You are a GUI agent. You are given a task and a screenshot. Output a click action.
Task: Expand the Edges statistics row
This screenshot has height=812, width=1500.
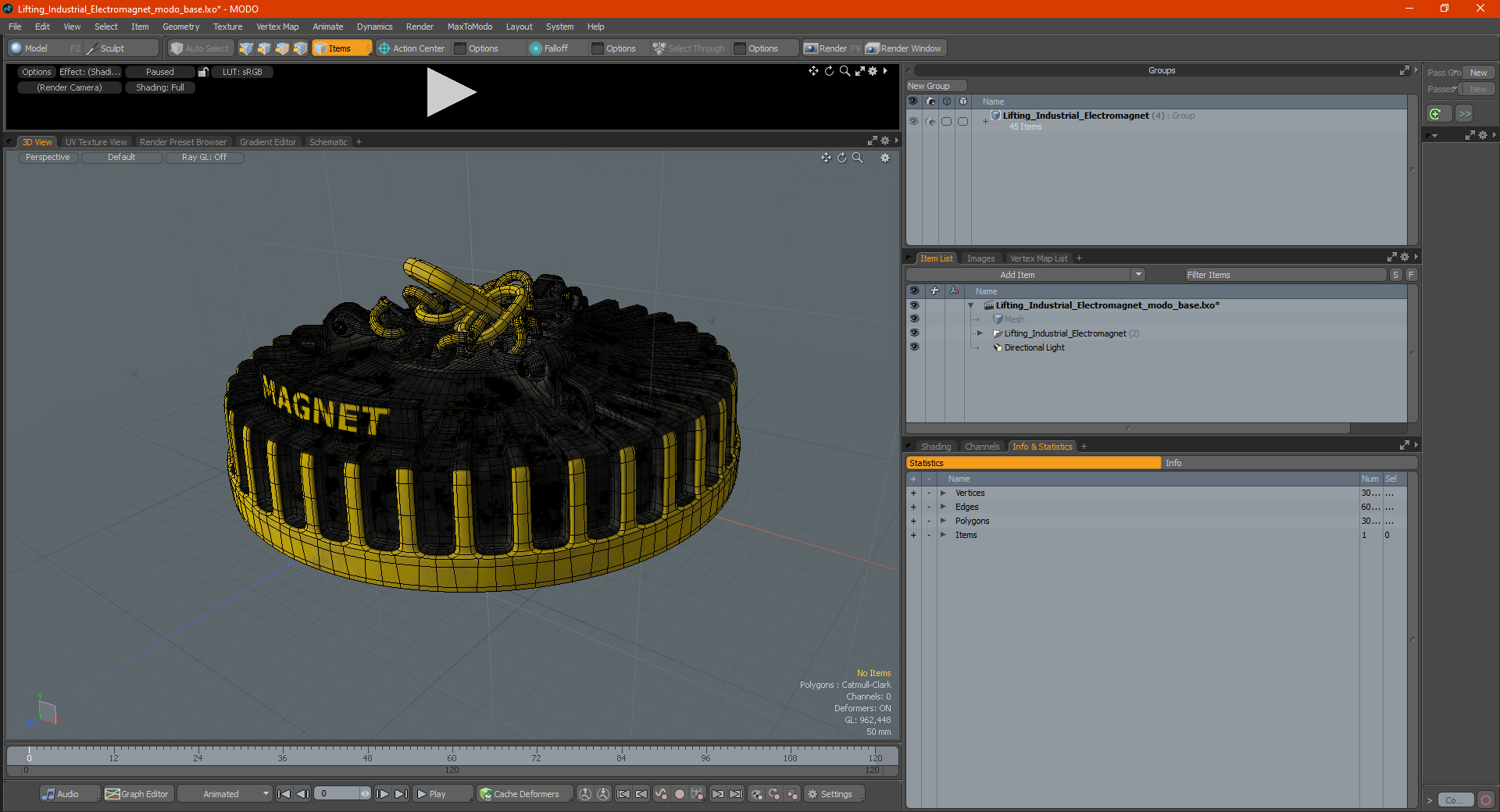point(943,507)
